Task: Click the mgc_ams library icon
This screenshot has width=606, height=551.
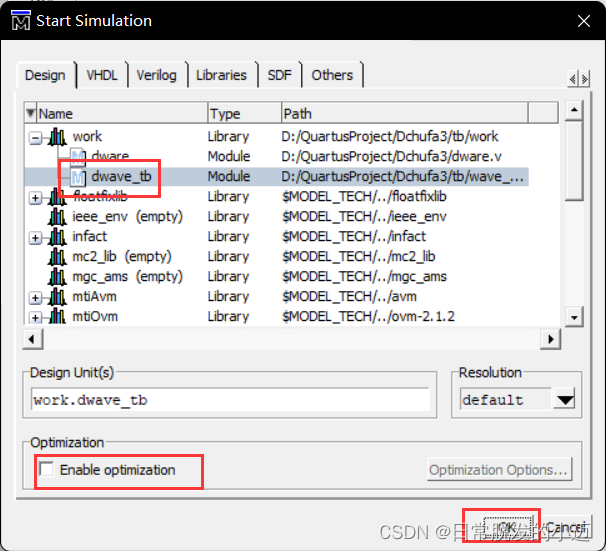Action: [57, 277]
